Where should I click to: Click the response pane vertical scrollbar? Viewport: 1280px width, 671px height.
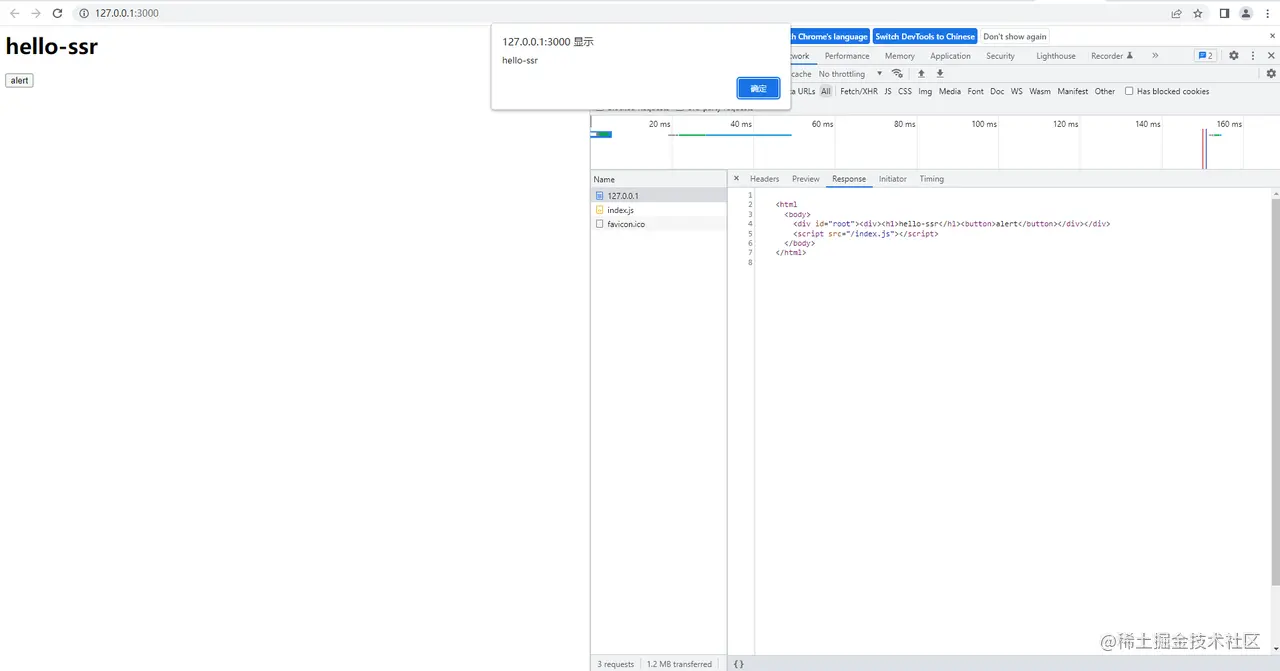(x=1275, y=392)
